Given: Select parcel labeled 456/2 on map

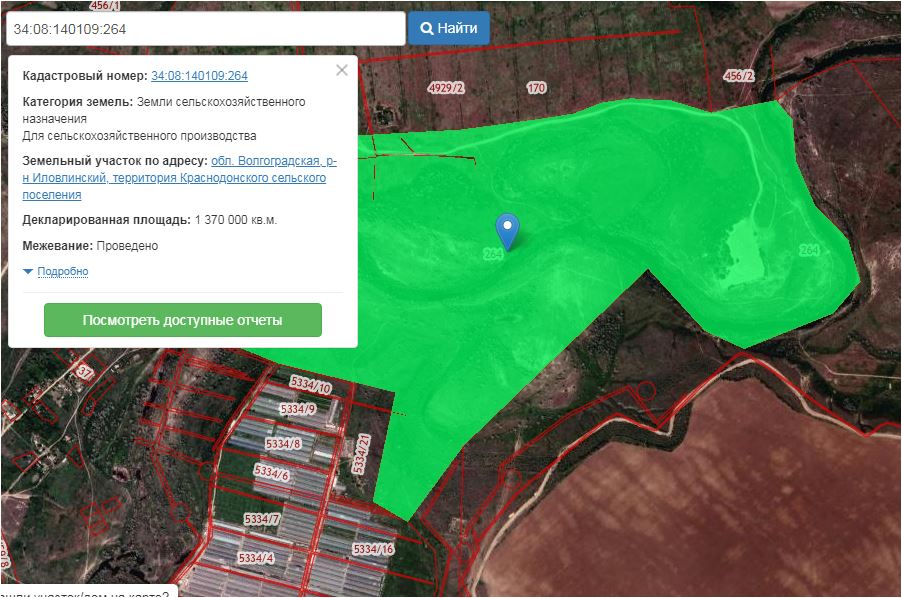Looking at the screenshot, I should click(739, 77).
